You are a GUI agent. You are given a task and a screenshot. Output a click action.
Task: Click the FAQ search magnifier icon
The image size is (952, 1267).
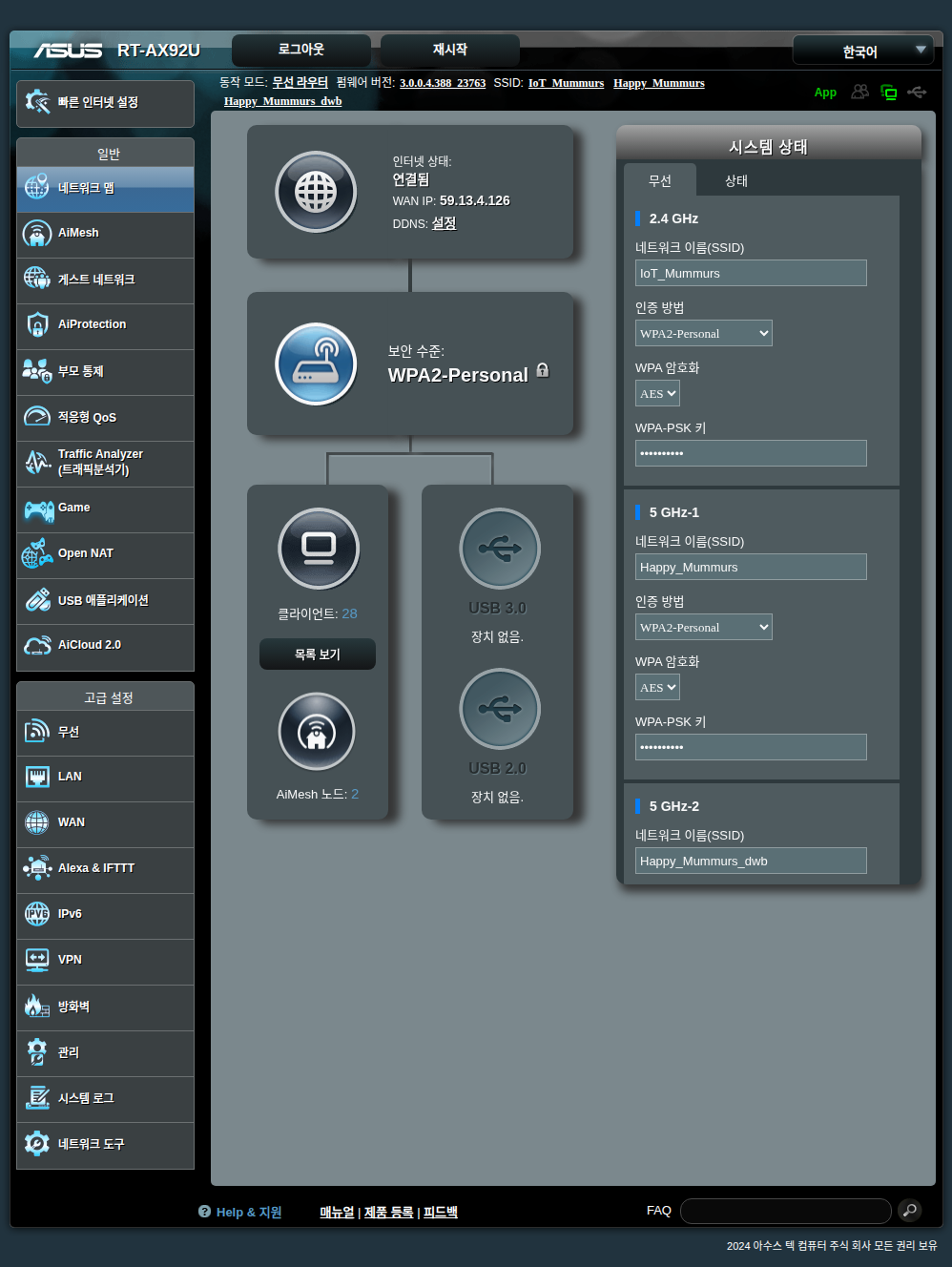click(x=910, y=1211)
